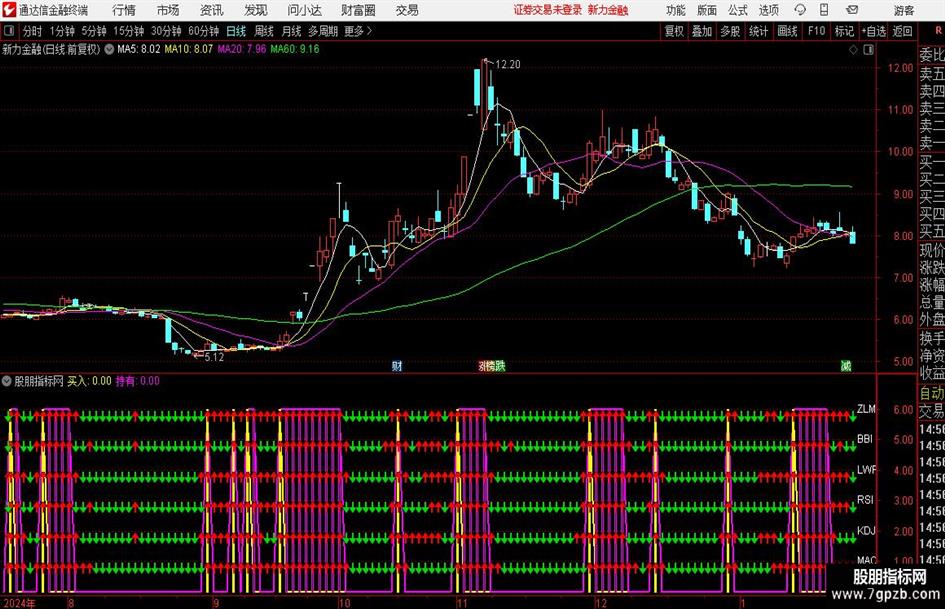945x609 pixels.
Task: Open the 财富圈 menu
Action: (358, 10)
